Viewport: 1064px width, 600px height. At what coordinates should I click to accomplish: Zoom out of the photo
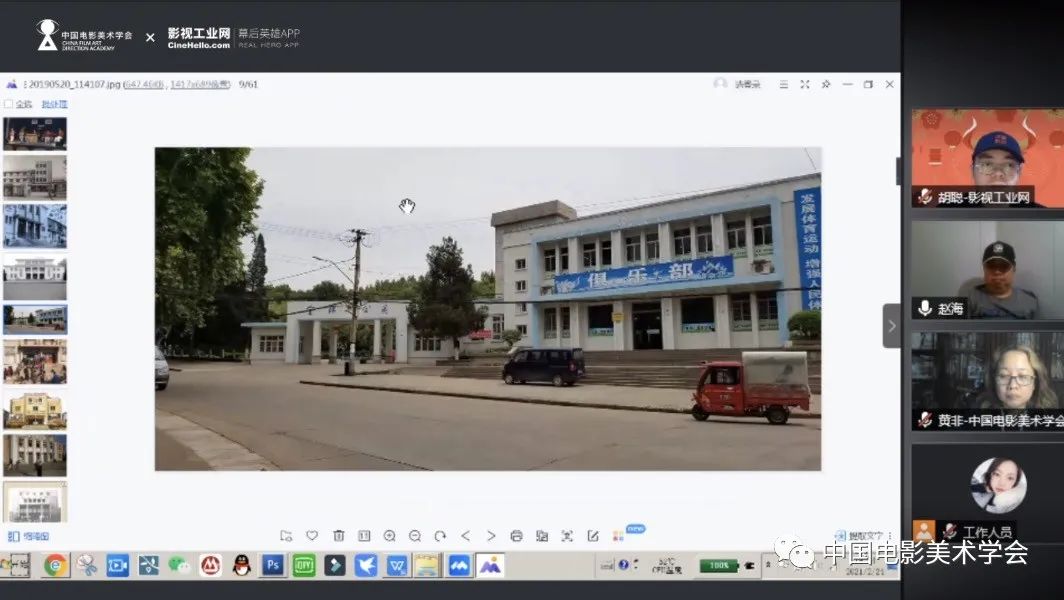click(415, 536)
